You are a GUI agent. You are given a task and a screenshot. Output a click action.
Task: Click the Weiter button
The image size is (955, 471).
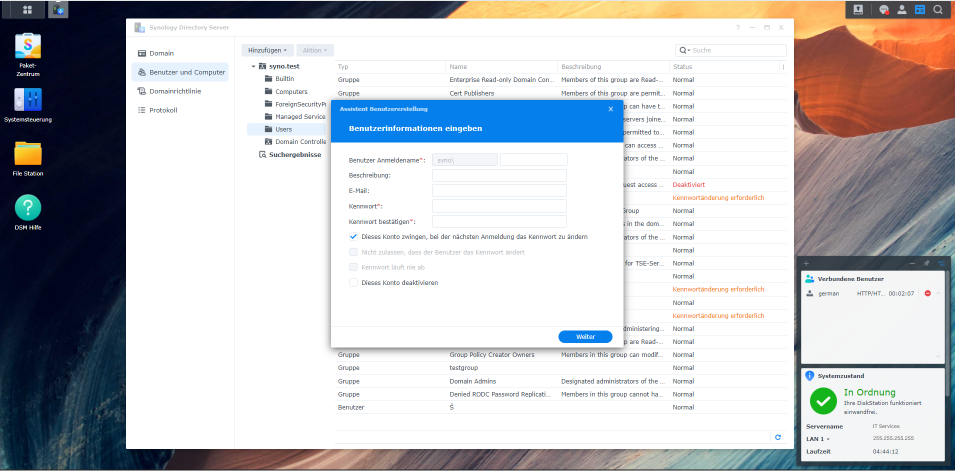pyautogui.click(x=585, y=337)
